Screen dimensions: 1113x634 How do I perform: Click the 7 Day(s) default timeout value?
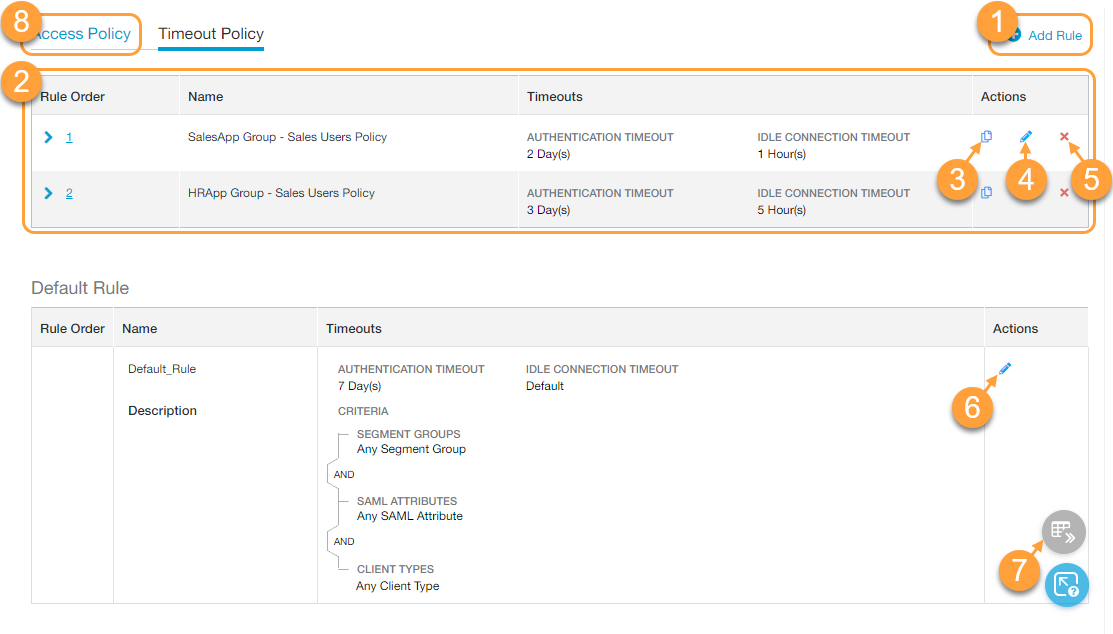[359, 386]
